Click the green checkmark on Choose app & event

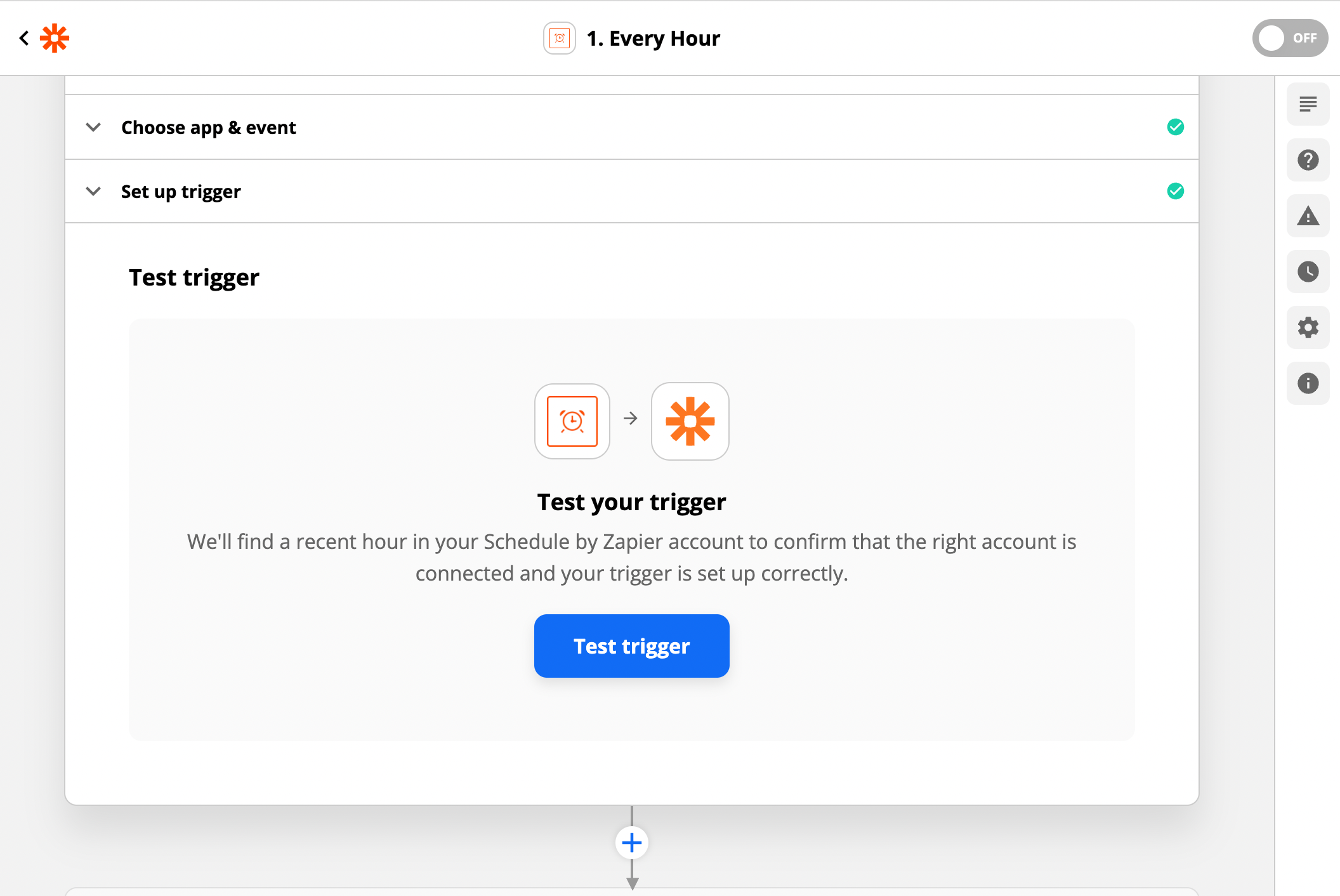click(x=1176, y=127)
